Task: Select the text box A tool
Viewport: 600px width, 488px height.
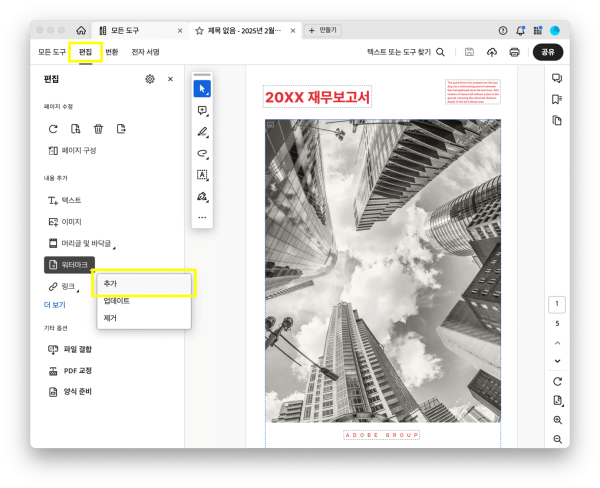Action: [x=202, y=175]
